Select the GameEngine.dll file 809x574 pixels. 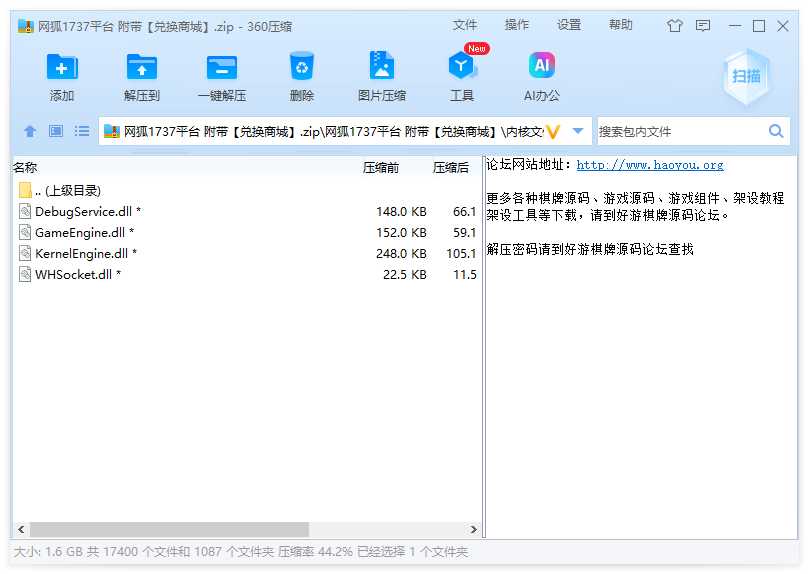[x=247, y=233]
